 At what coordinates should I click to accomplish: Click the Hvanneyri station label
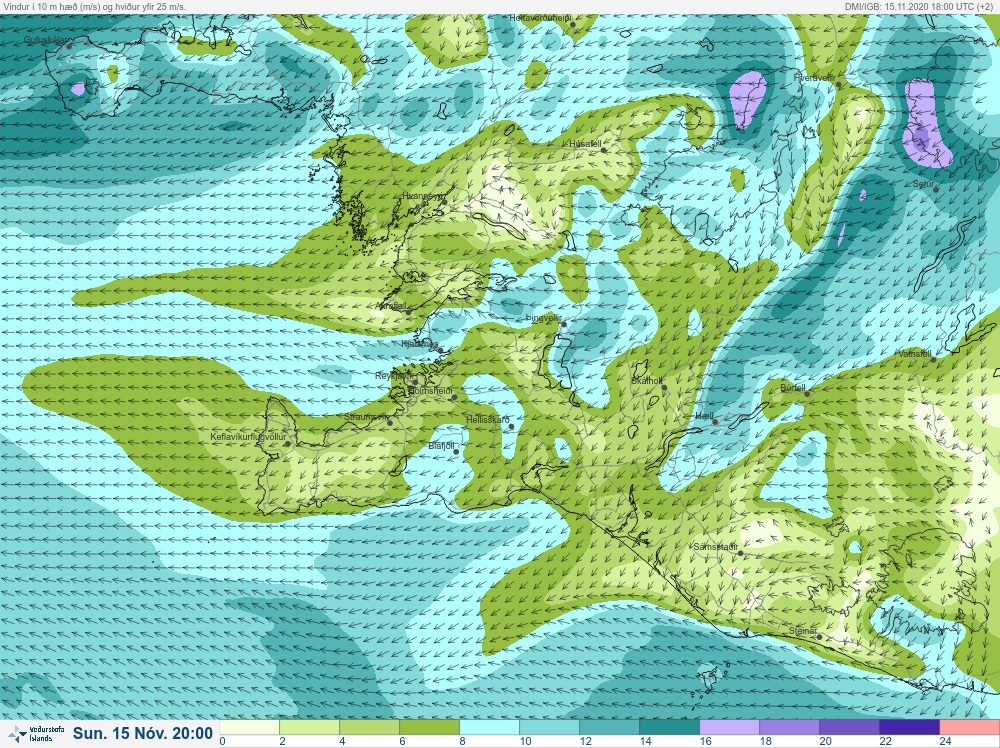(x=422, y=196)
